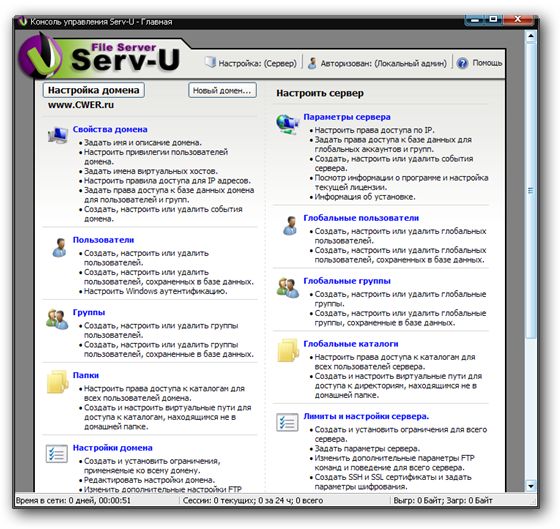Image resolution: width=560 pixels, height=529 pixels.
Task: Click the title bar Serv-U app icon
Action: [x=23, y=21]
